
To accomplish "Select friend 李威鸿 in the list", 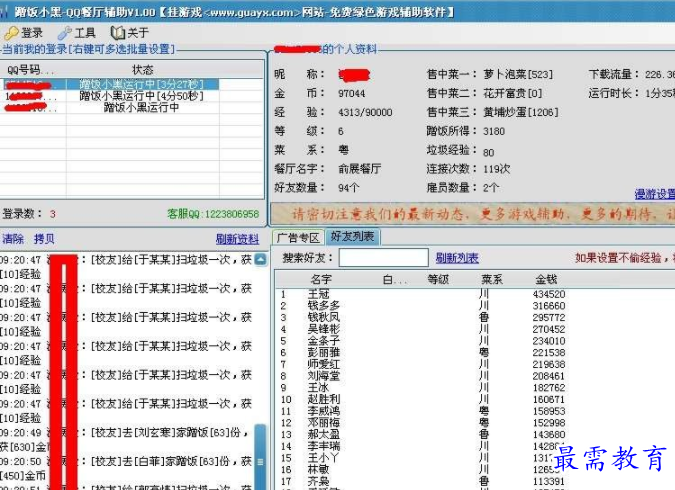I will coord(324,411).
